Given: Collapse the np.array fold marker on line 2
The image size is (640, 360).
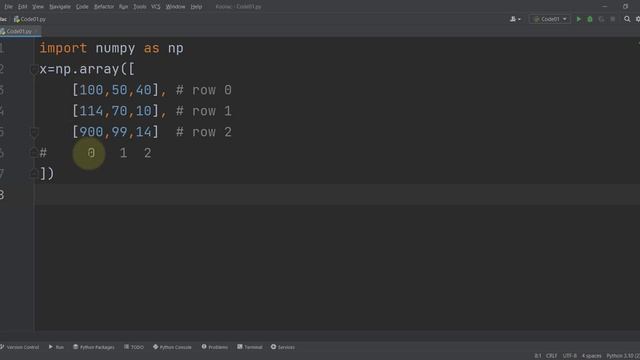Looking at the screenshot, I should (34, 70).
